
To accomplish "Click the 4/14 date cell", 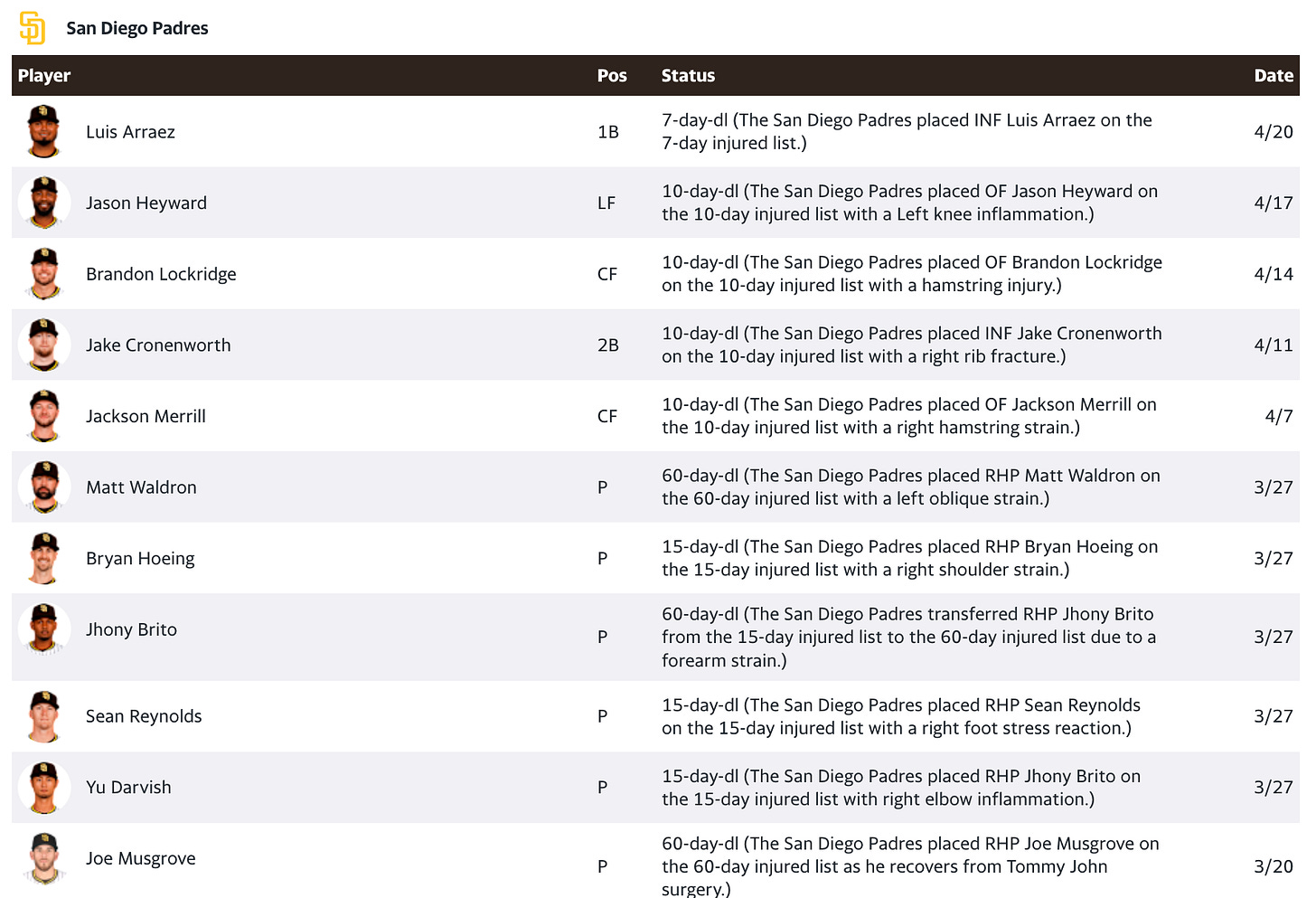I will (1274, 274).
